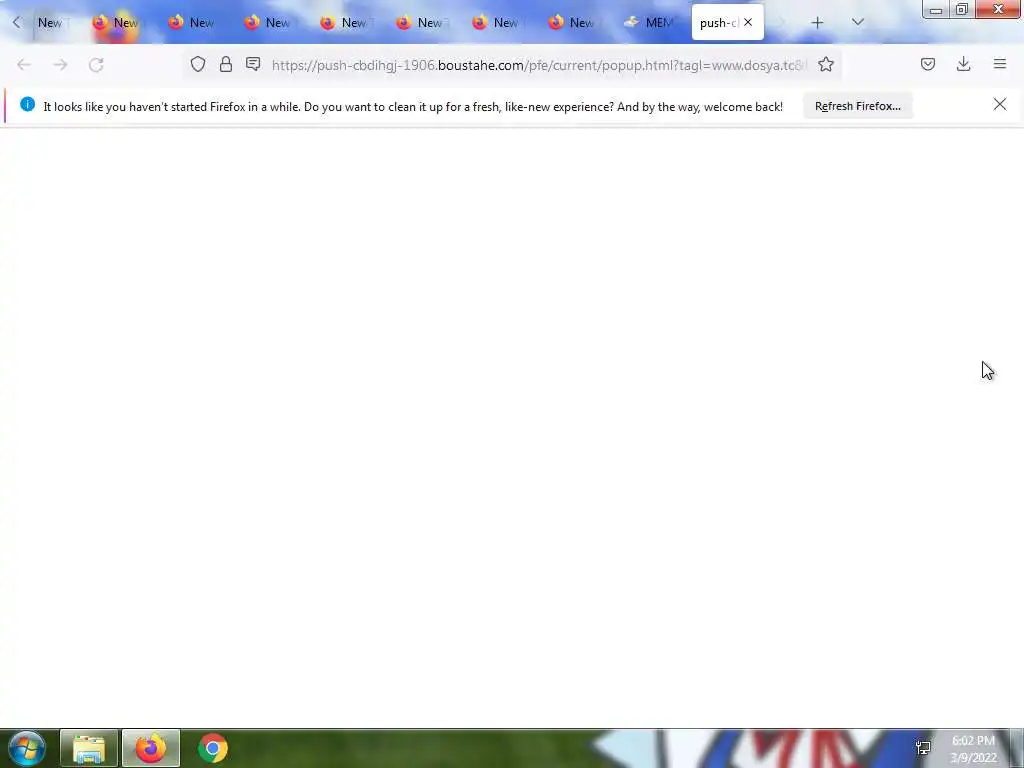The width and height of the screenshot is (1024, 768).
Task: Open a new tab with plus
Action: [x=817, y=23]
